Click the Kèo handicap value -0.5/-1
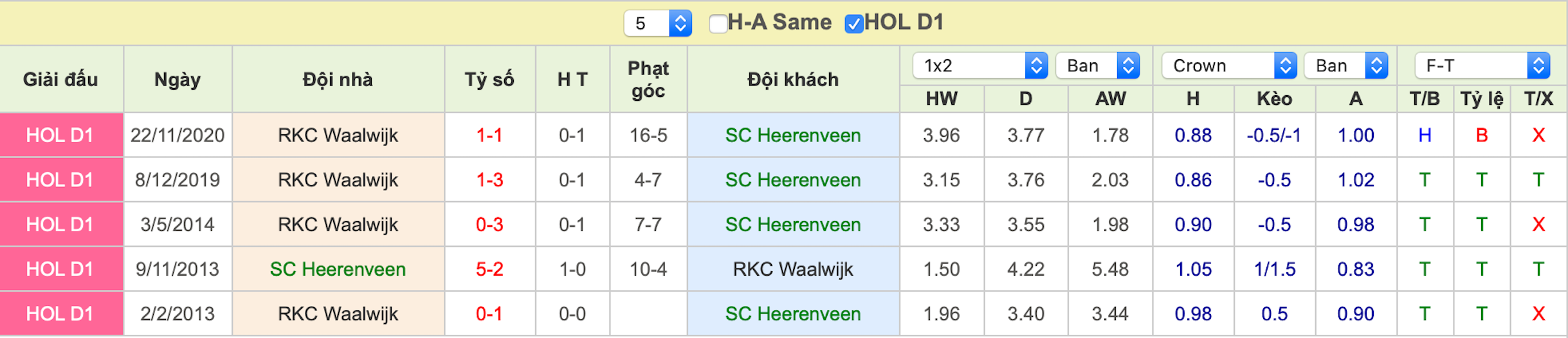Screen dimensions: 1568x338 (1274, 135)
